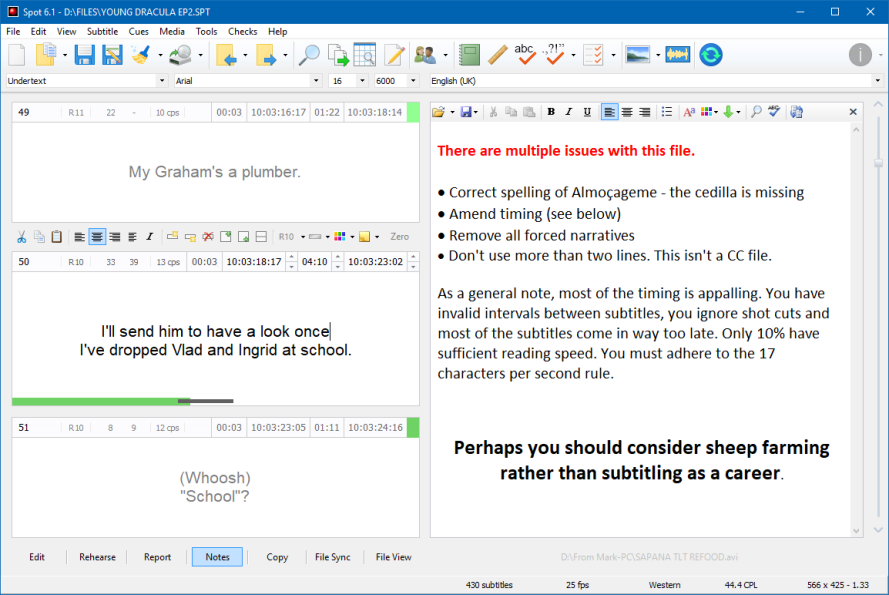This screenshot has height=595, width=889.
Task: Click the Rehearse button
Action: (x=97, y=557)
